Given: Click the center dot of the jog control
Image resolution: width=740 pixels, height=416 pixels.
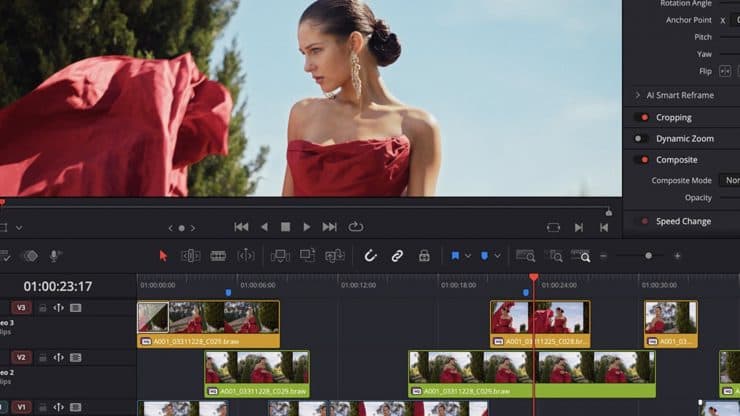Looking at the screenshot, I should coord(182,228).
